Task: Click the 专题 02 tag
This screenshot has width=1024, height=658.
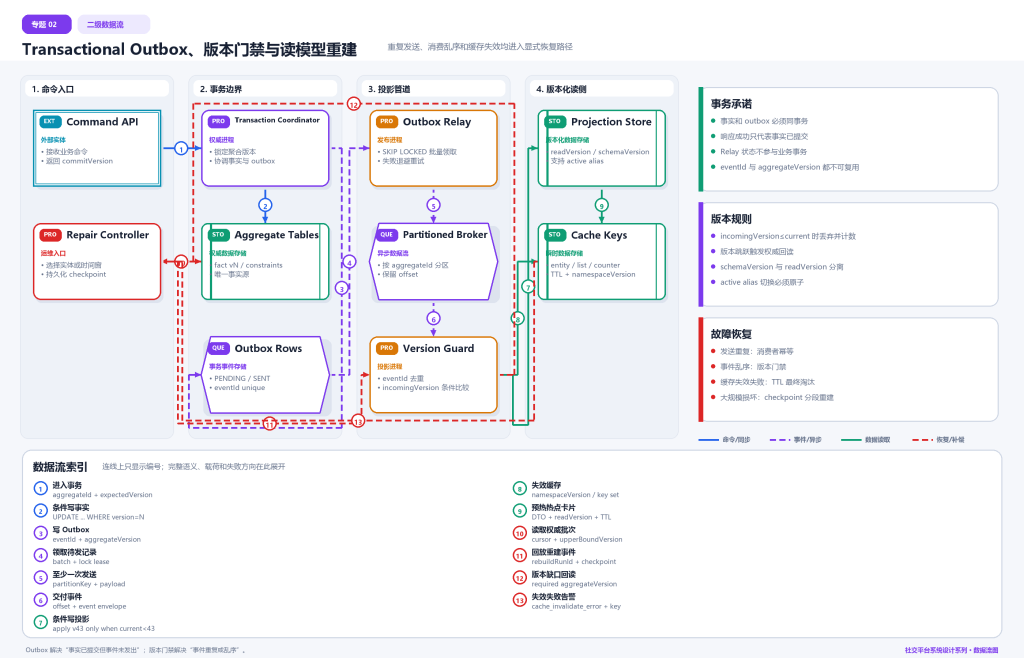Action: [x=46, y=24]
